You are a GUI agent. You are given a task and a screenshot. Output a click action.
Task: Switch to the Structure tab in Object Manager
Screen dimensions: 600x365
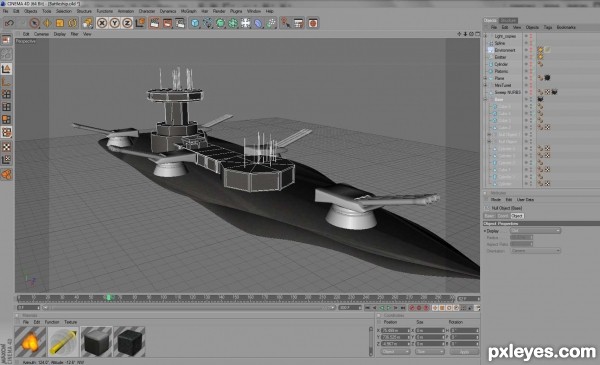click(x=508, y=20)
